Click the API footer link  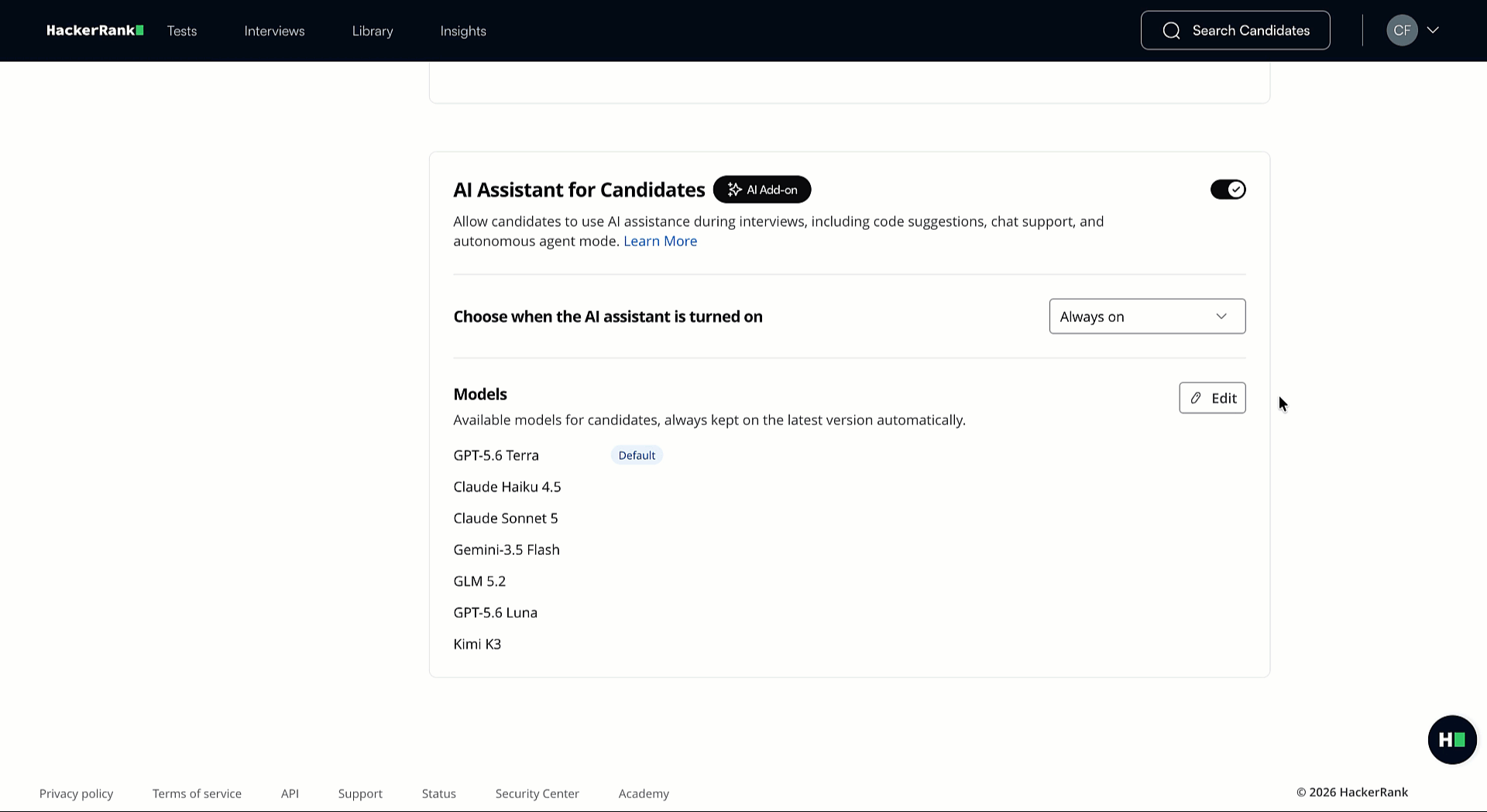pyautogui.click(x=290, y=793)
